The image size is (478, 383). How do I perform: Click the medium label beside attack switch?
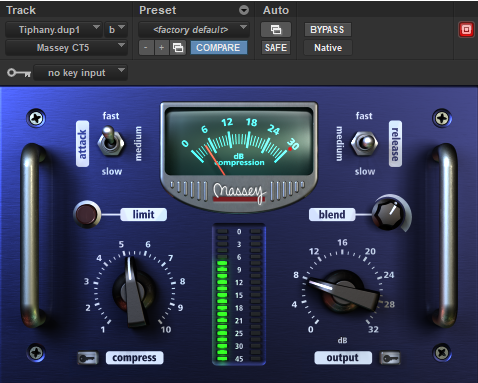[138, 144]
